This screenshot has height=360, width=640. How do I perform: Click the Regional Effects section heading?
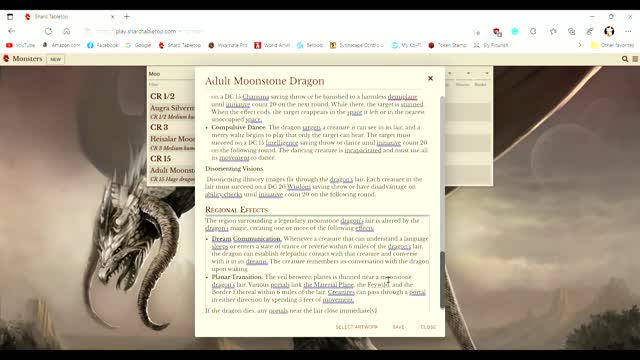pyautogui.click(x=236, y=210)
